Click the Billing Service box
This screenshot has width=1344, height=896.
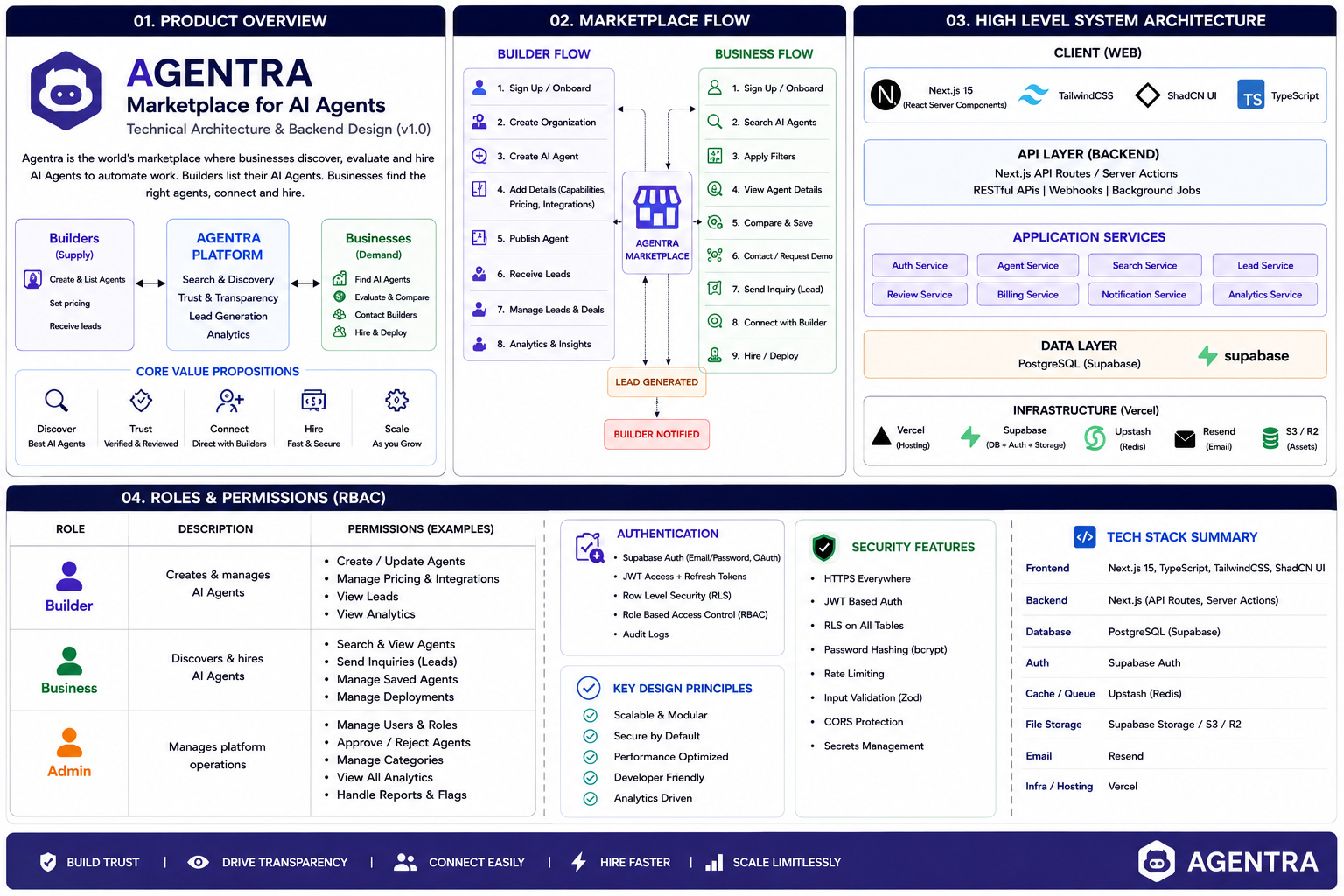(1028, 294)
